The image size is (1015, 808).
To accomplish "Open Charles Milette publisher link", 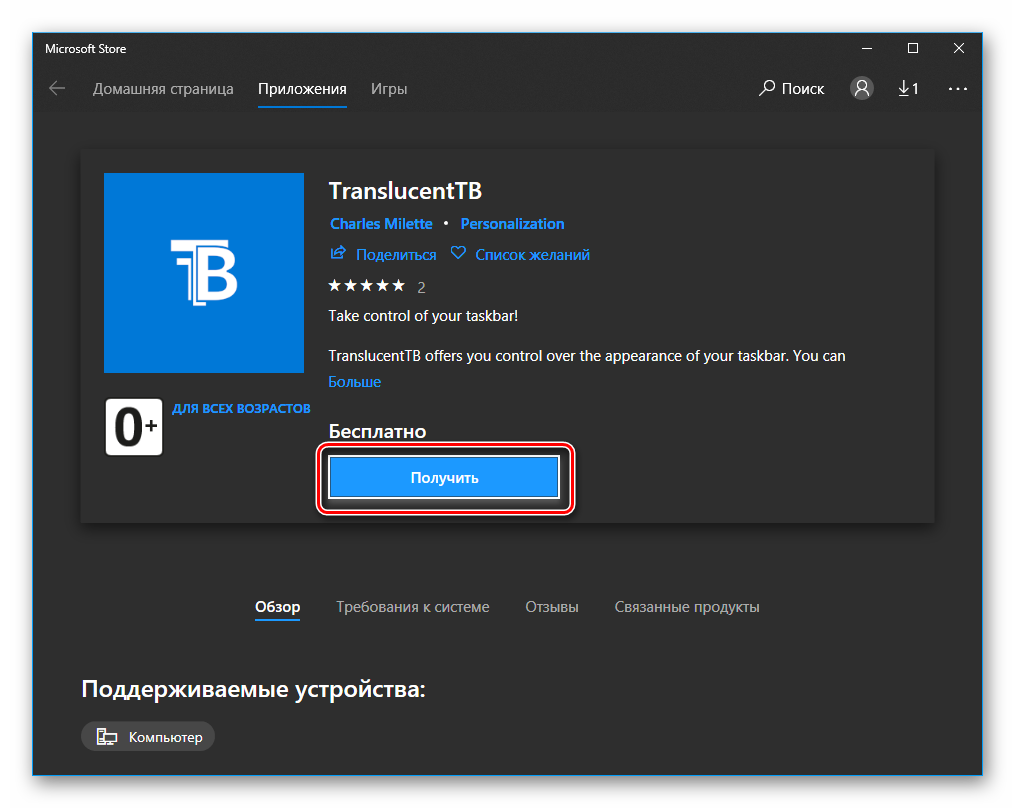I will (x=381, y=224).
